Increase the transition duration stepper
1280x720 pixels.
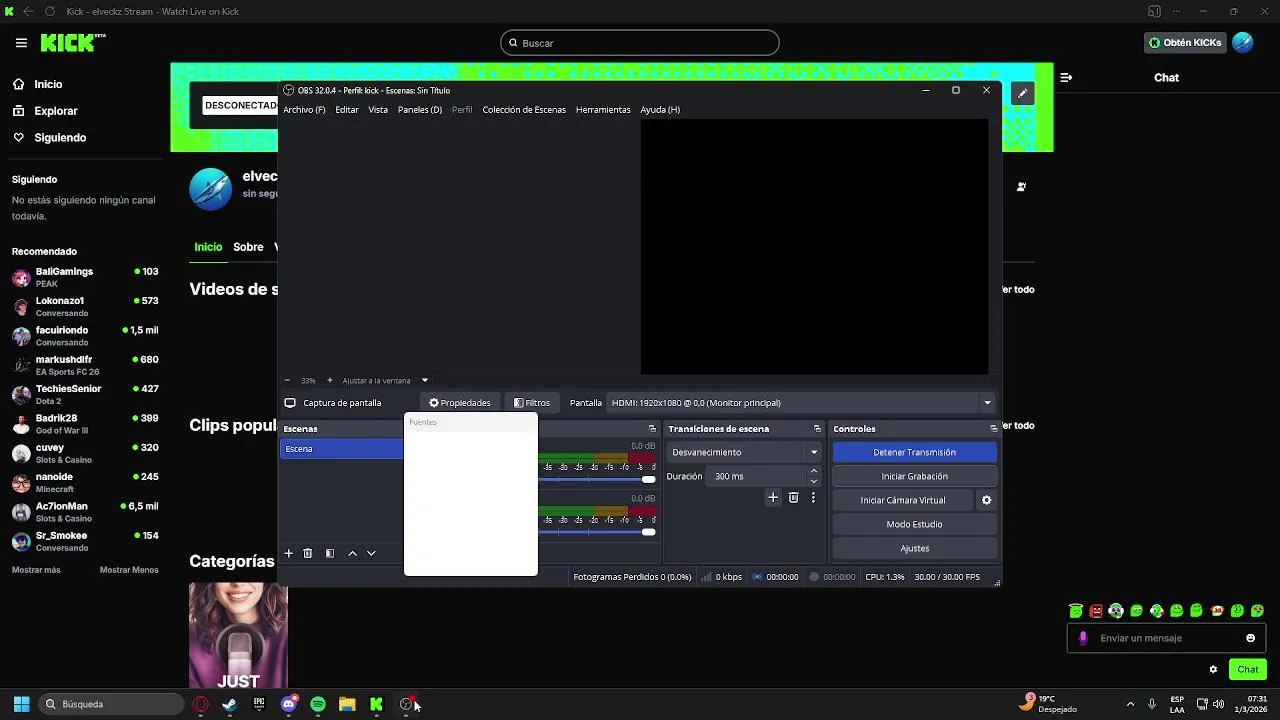click(814, 471)
